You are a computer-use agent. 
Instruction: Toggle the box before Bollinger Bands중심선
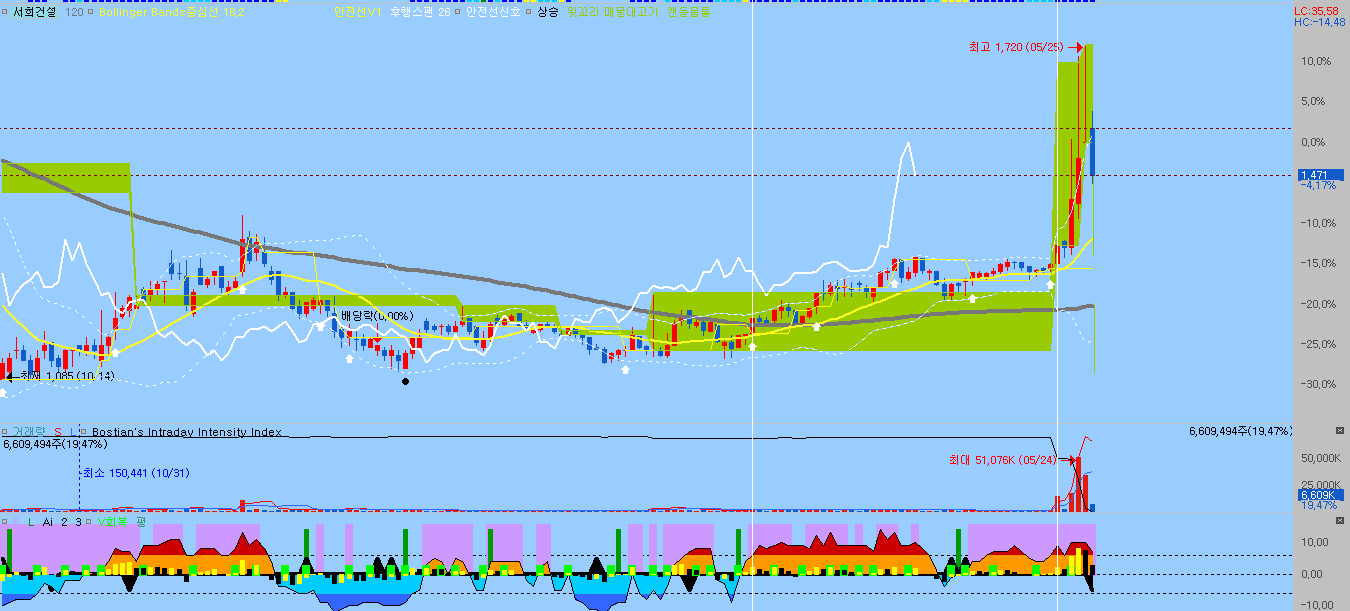click(x=91, y=12)
